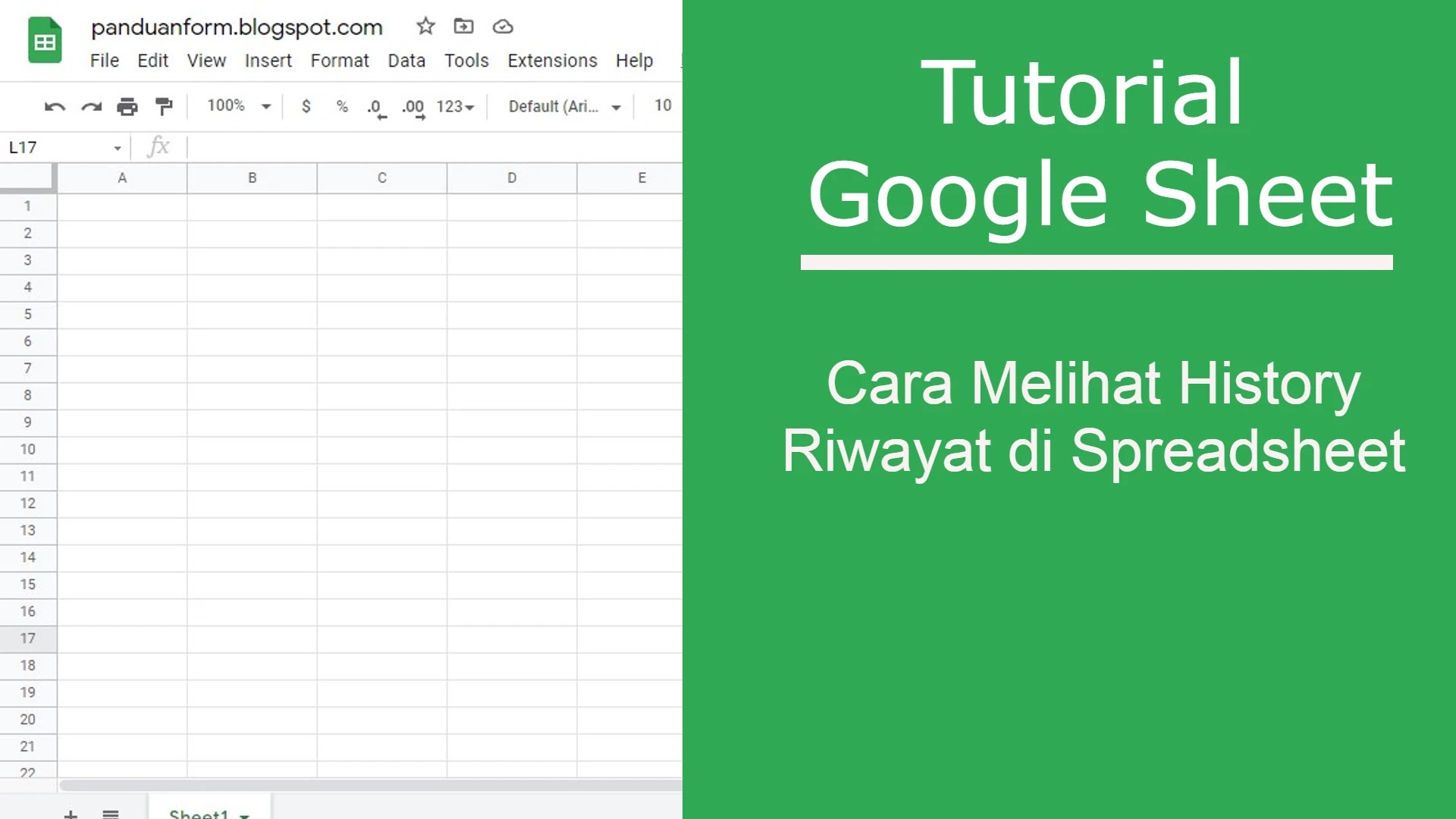Open the Google Sheets home icon

coord(45,41)
